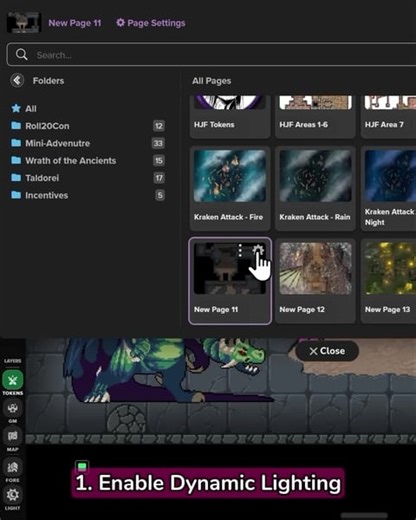The image size is (416, 520).
Task: Click the Mini-Advenutre folder icon
Action: coord(16,143)
